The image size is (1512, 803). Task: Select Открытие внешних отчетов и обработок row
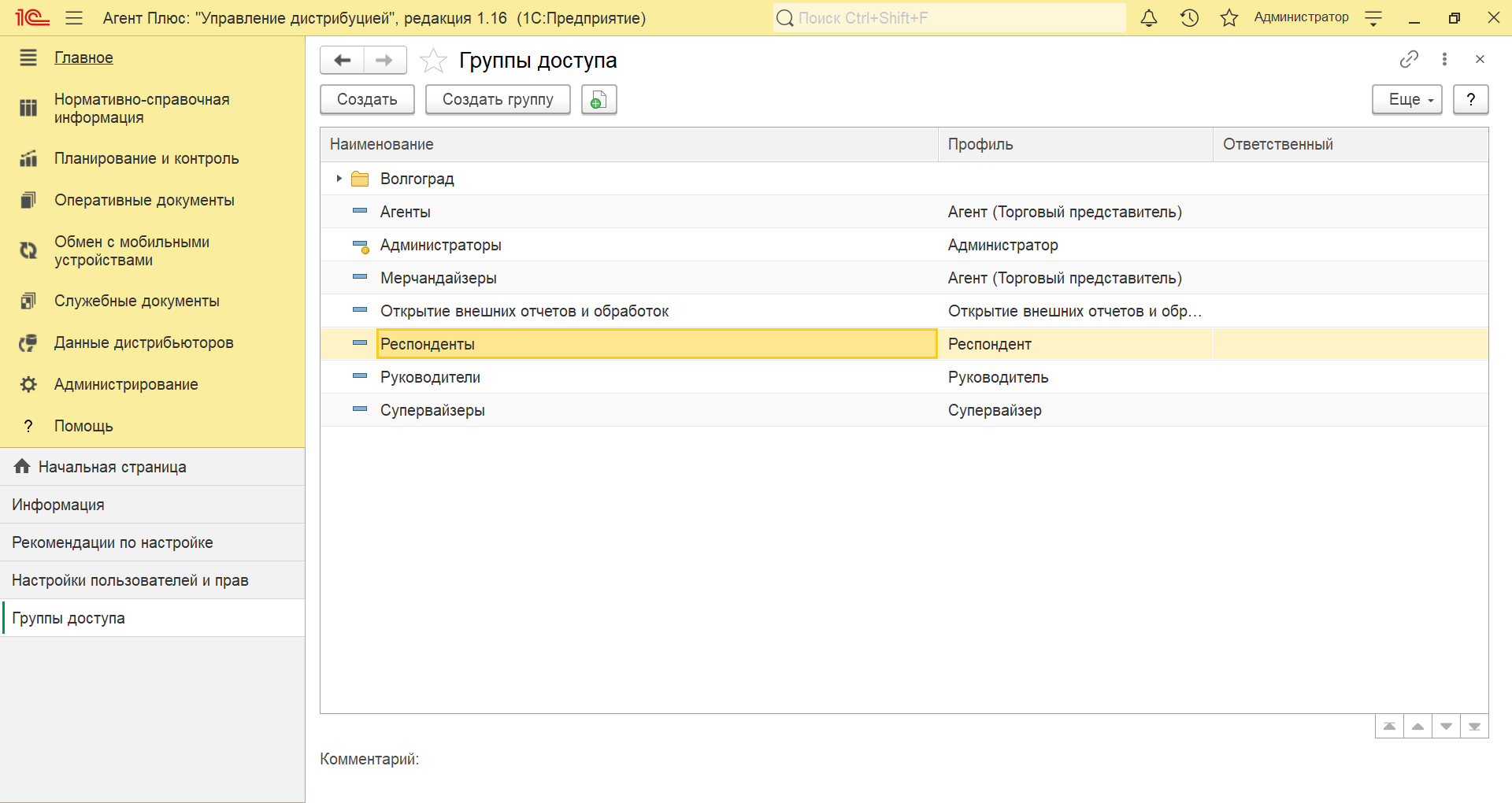[904, 311]
